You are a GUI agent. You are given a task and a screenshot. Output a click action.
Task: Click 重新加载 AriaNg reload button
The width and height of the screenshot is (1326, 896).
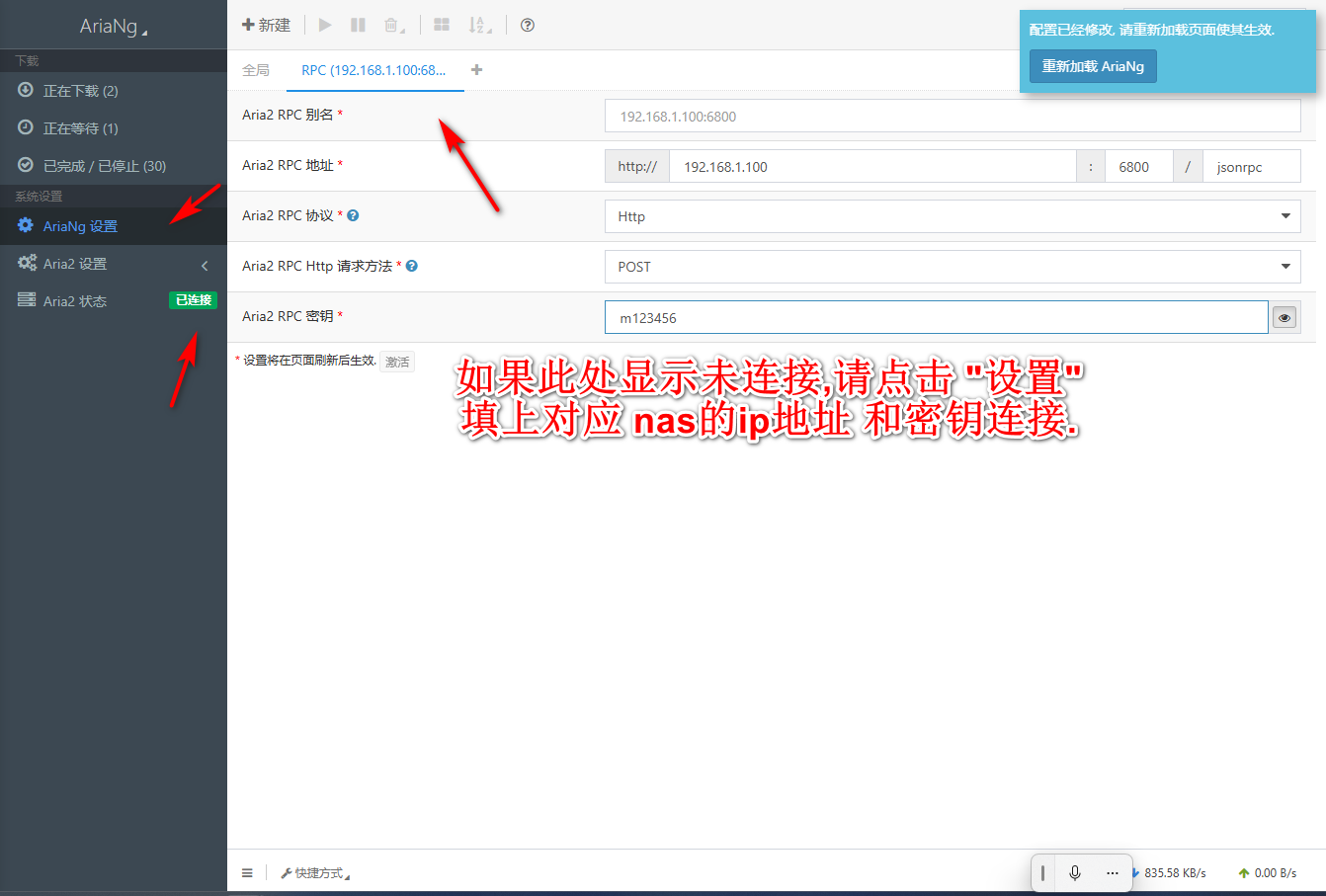(1093, 66)
